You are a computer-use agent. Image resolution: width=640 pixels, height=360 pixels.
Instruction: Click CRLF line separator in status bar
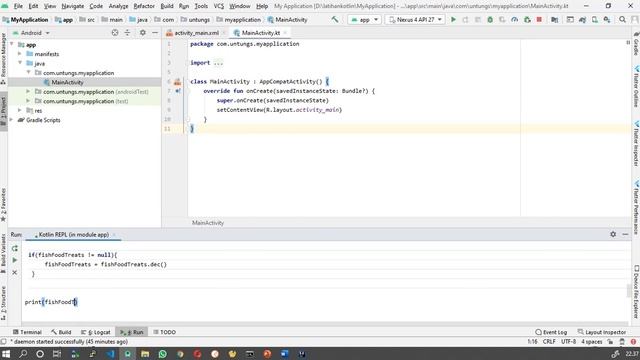[x=549, y=342]
